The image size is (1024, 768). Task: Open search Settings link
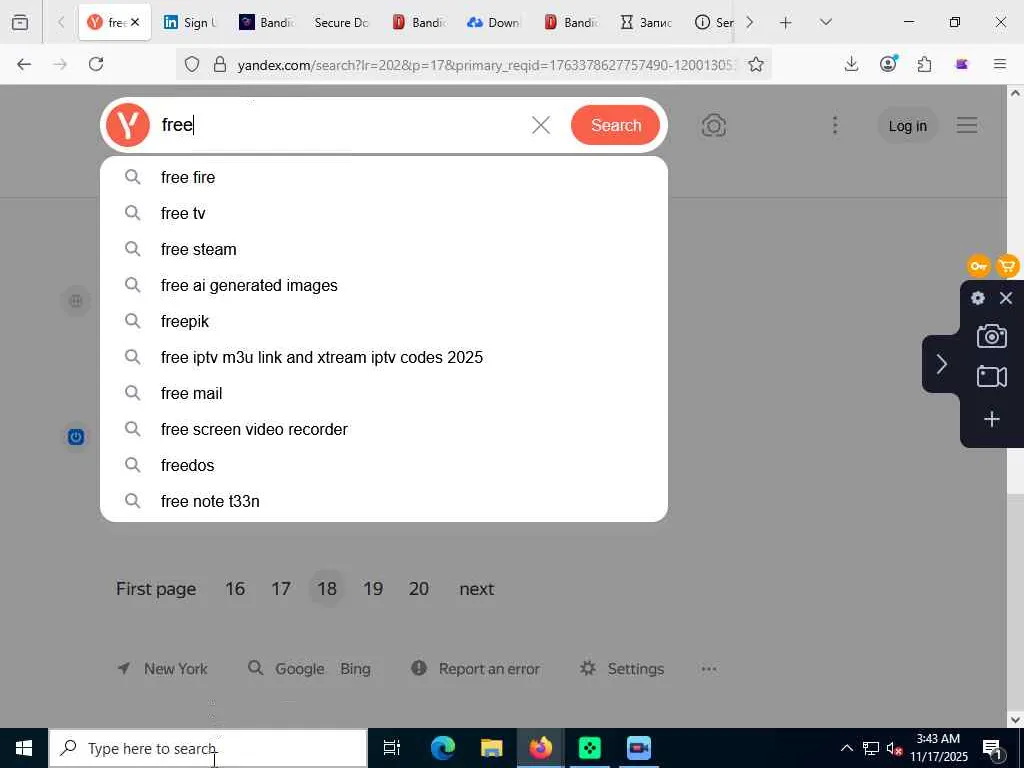point(622,669)
